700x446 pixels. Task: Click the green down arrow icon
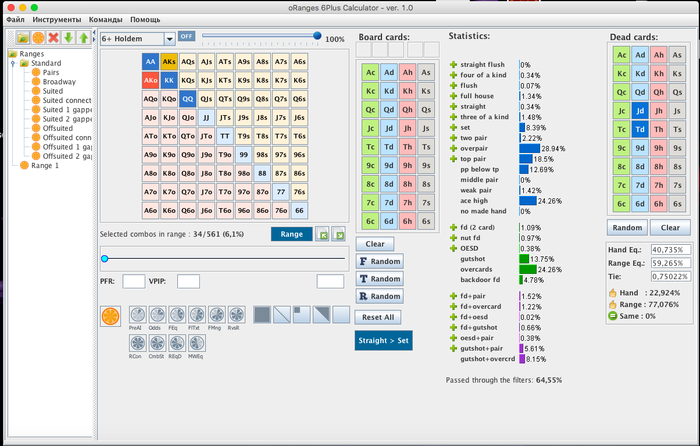coord(68,38)
